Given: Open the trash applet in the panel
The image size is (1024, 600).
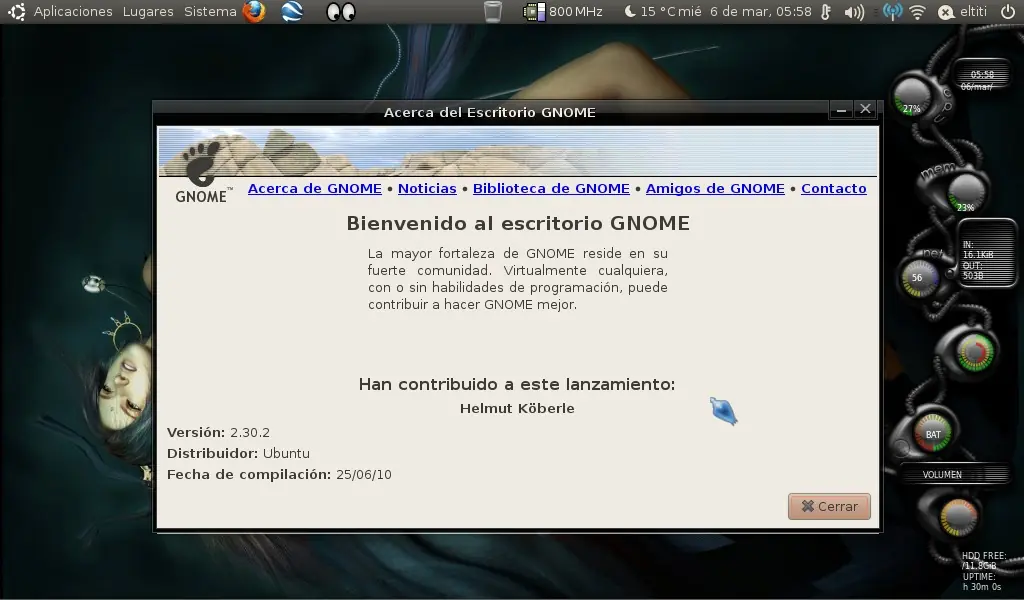Looking at the screenshot, I should tap(493, 12).
